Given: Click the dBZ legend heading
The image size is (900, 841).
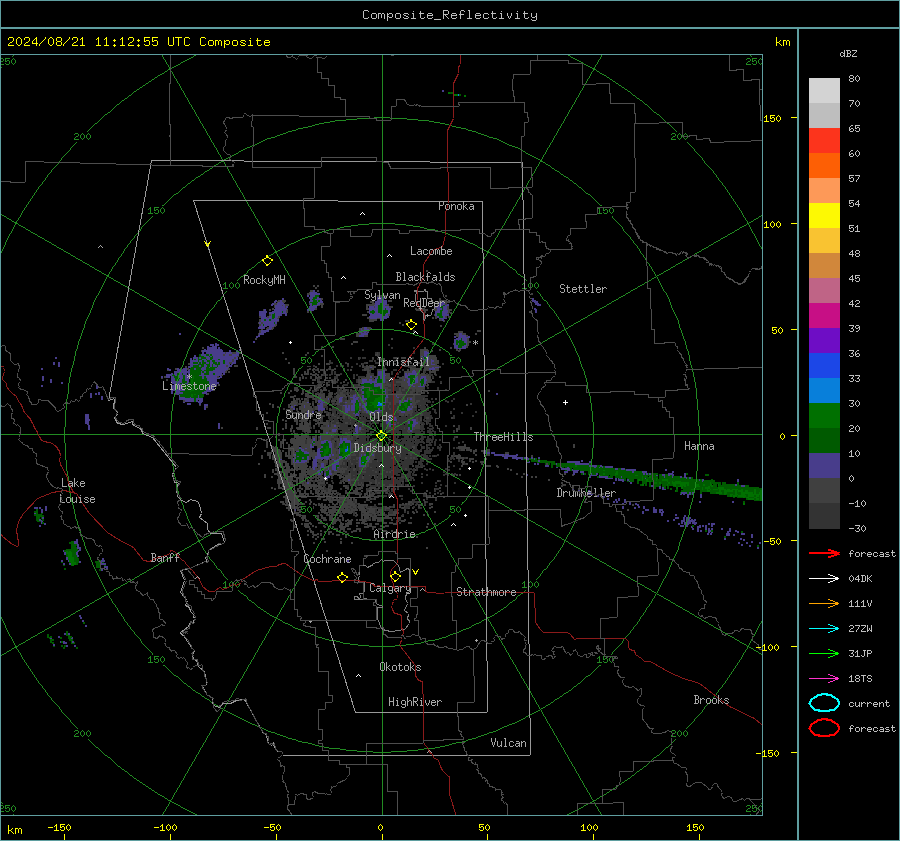Looking at the screenshot, I should (x=848, y=53).
